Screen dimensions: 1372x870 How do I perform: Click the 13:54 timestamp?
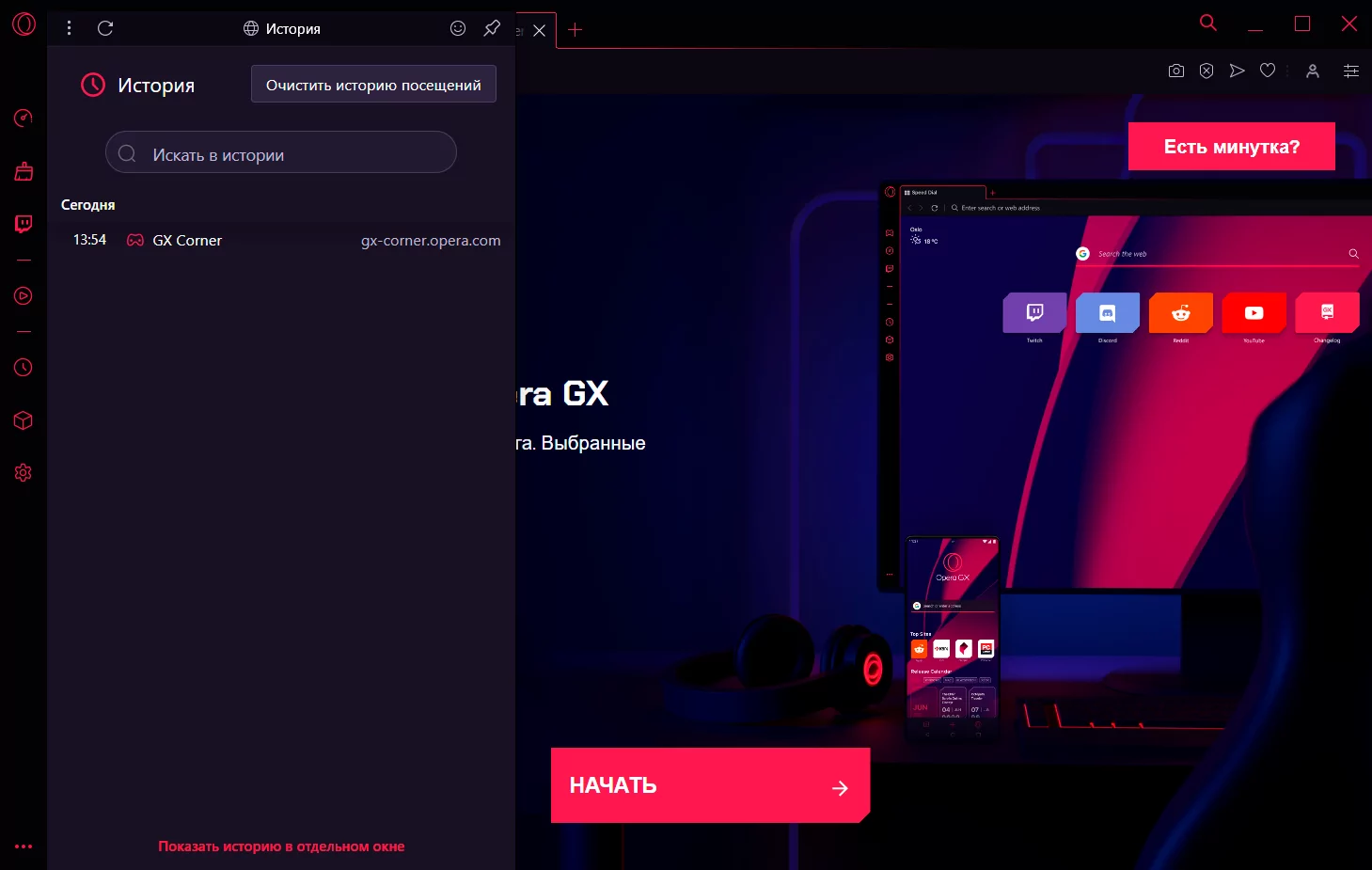pyautogui.click(x=89, y=240)
